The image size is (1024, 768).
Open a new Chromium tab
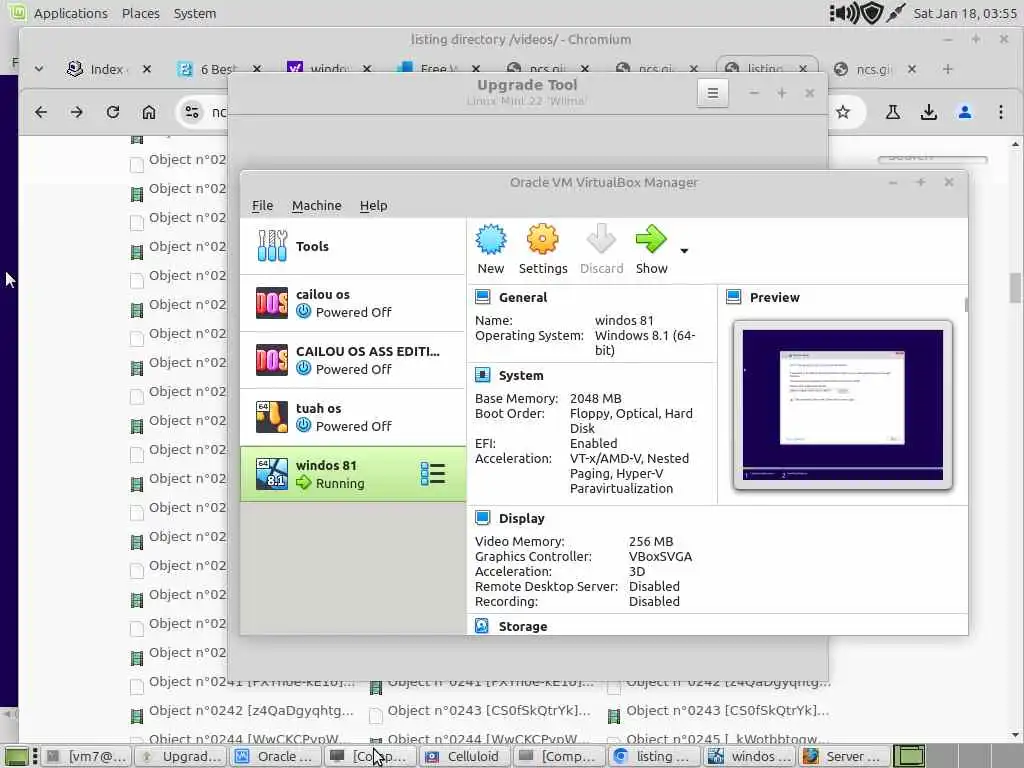pos(948,69)
